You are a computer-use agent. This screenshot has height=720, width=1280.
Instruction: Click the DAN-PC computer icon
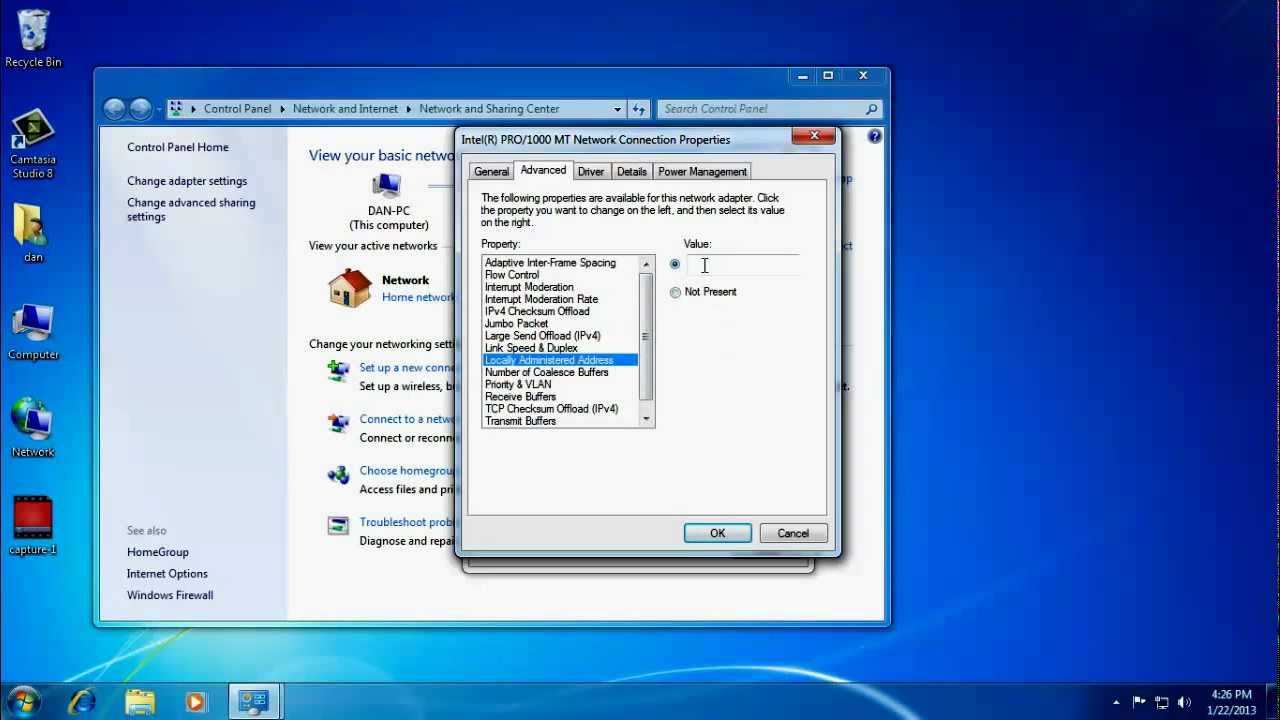386,187
